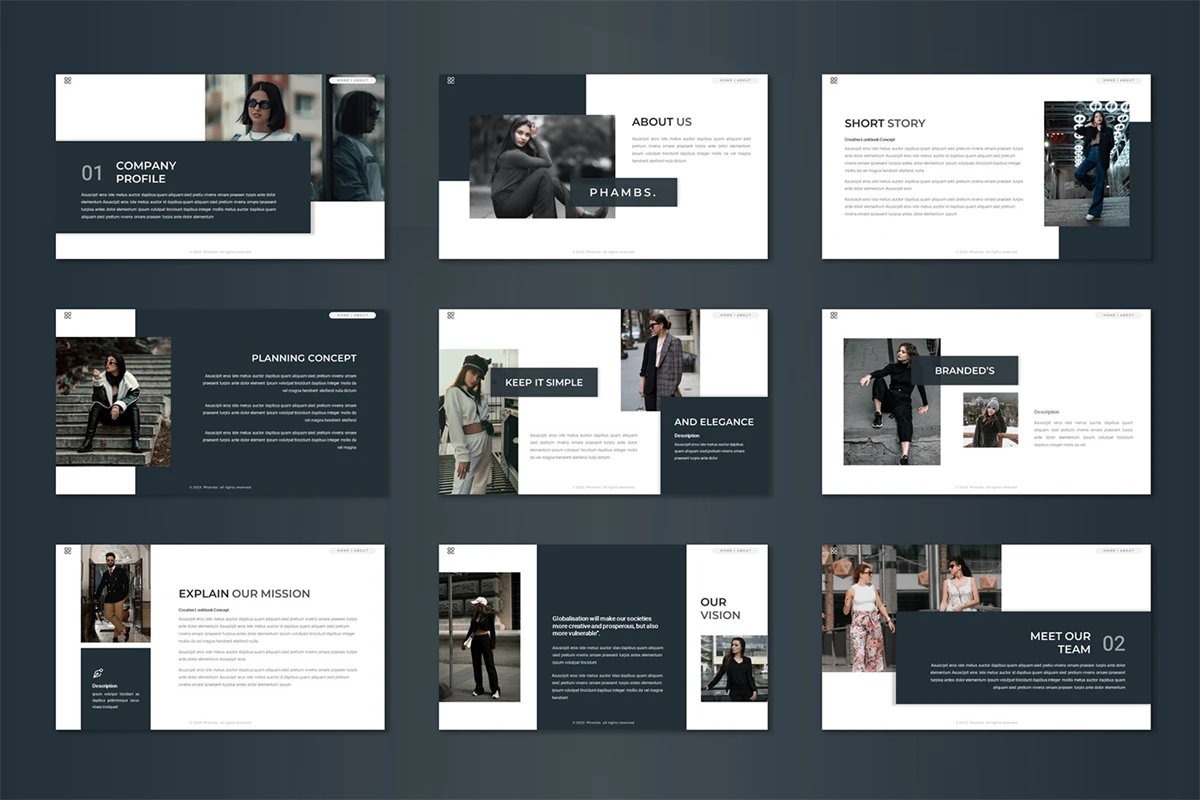Click the logo icon on Company Profile slide
The image size is (1200, 800).
click(x=68, y=80)
